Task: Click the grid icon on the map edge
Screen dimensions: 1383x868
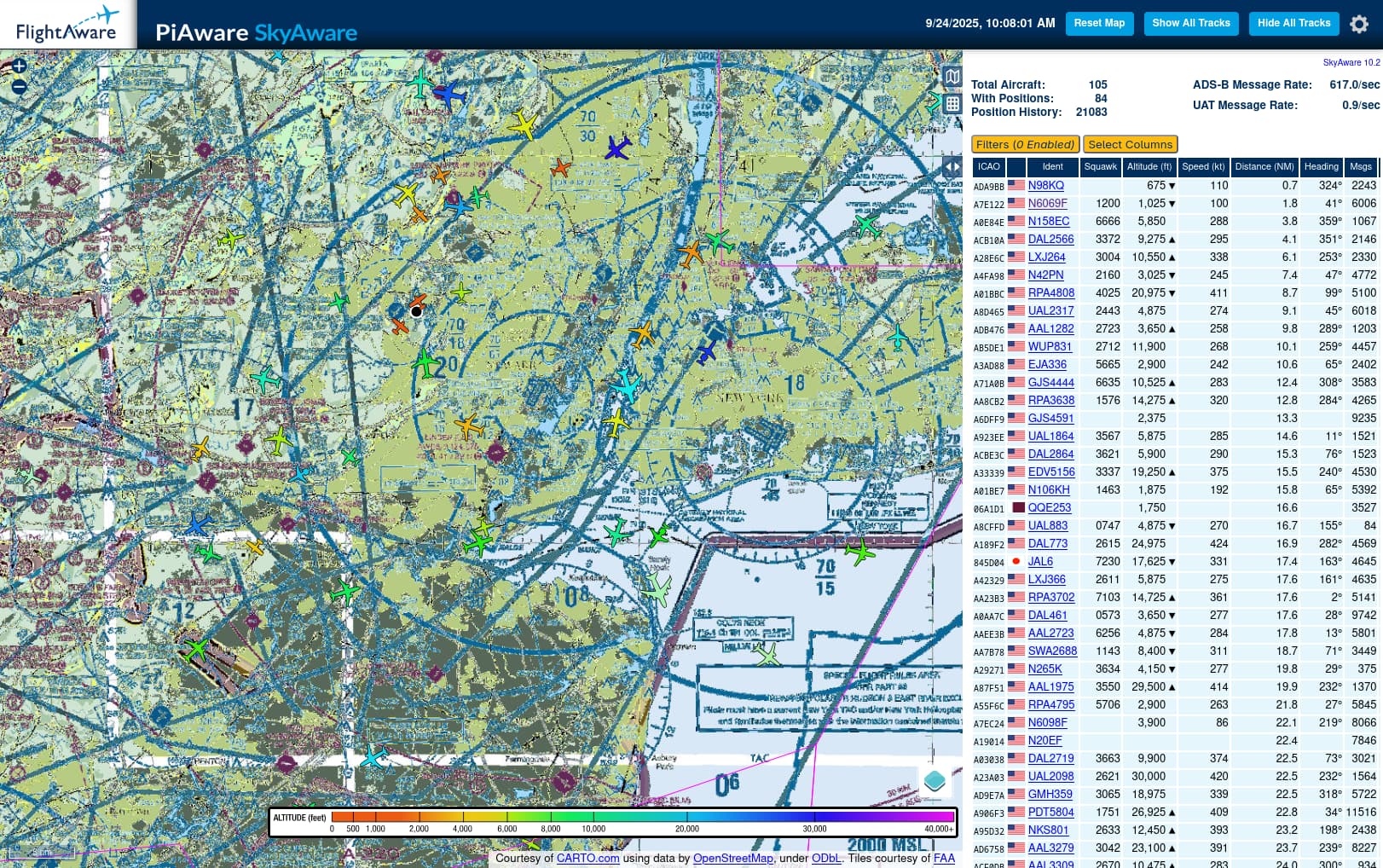Action: (x=952, y=104)
